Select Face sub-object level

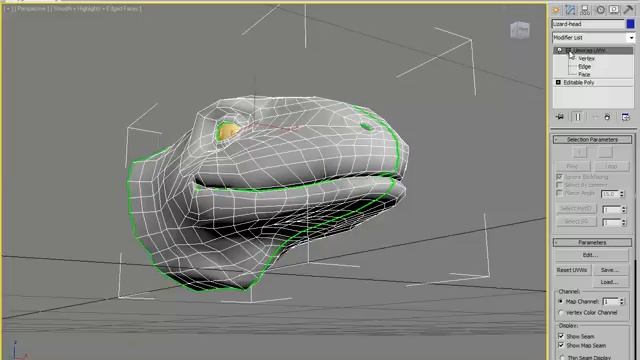584,74
